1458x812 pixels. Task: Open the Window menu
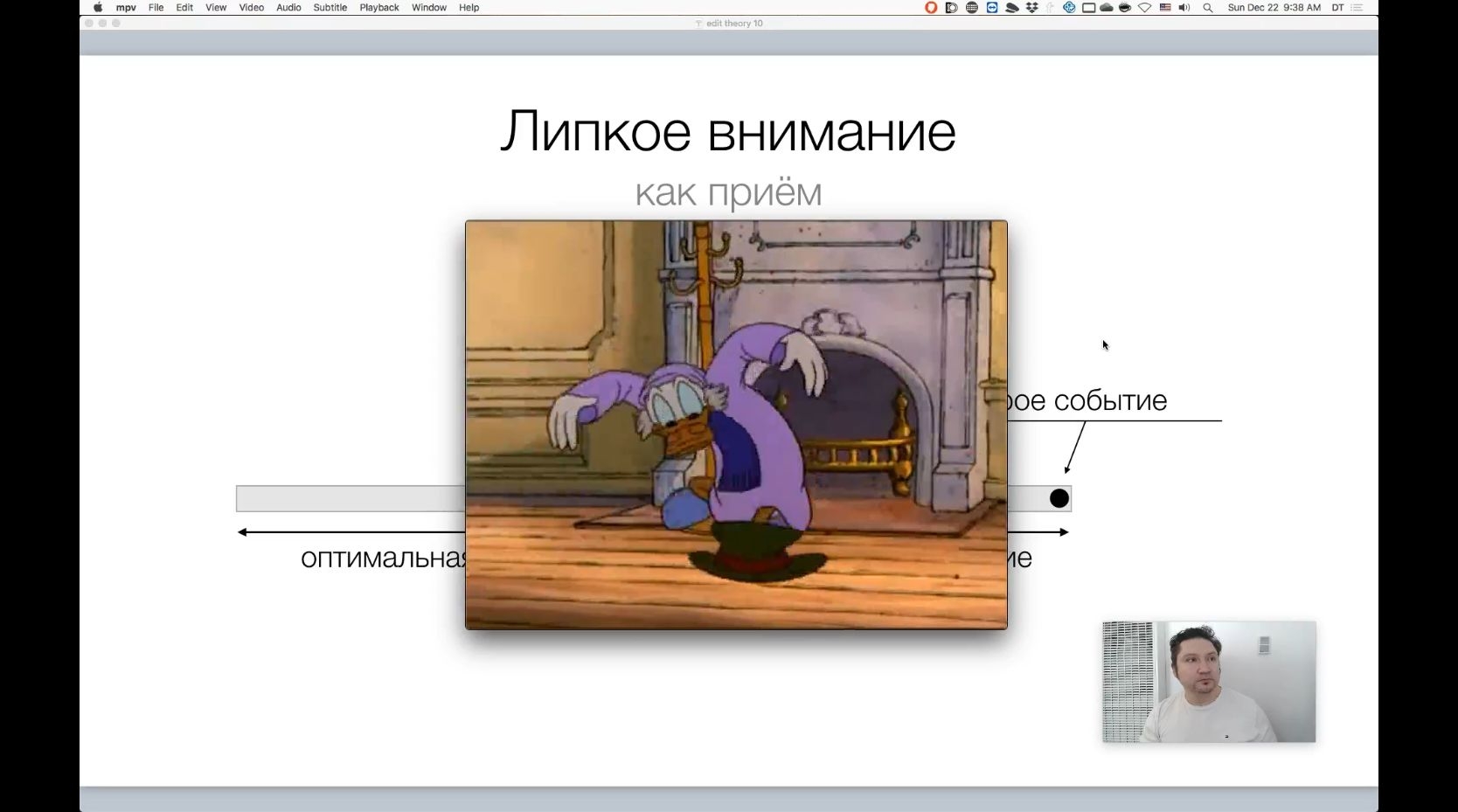(429, 8)
